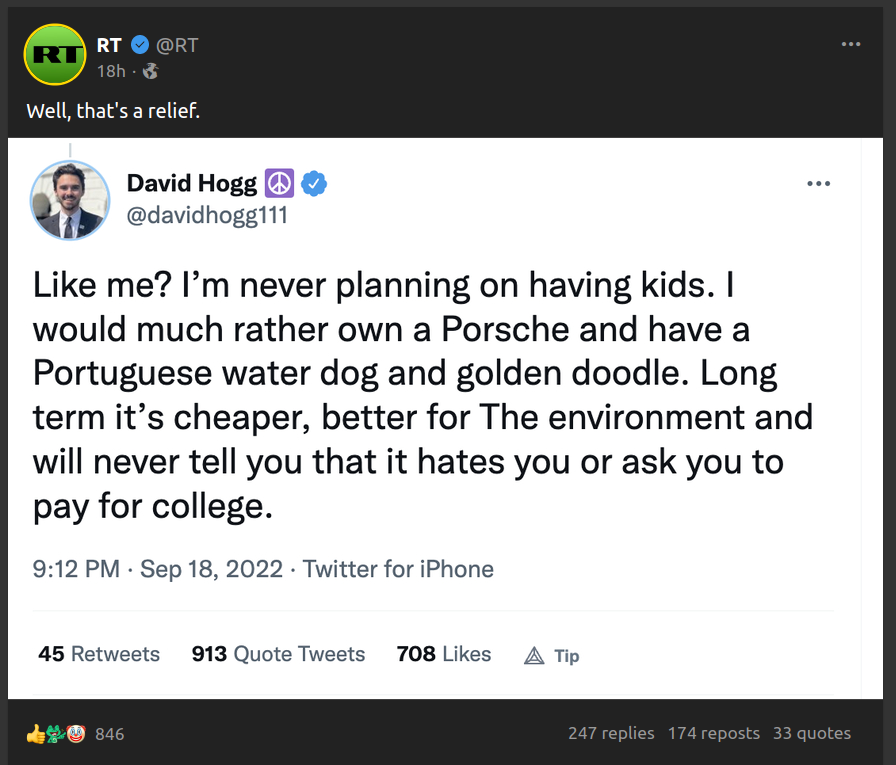
Task: Open the @RT handle link
Action: (177, 45)
